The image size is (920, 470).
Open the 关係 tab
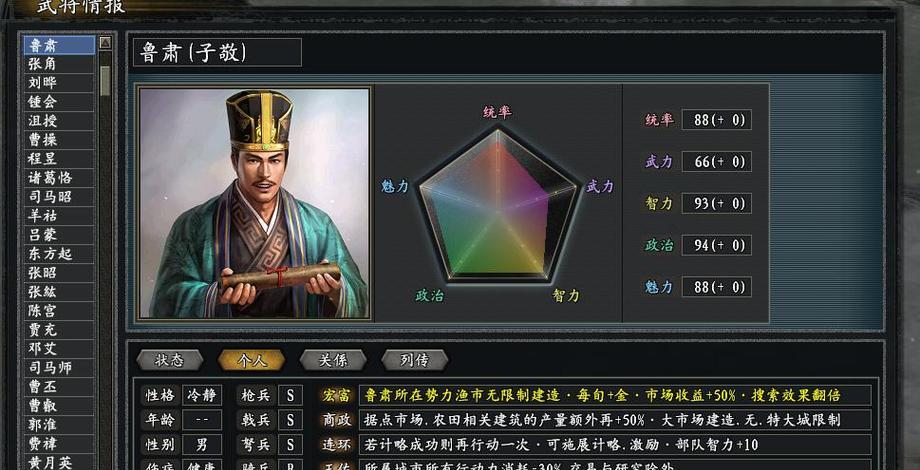pyautogui.click(x=333, y=360)
